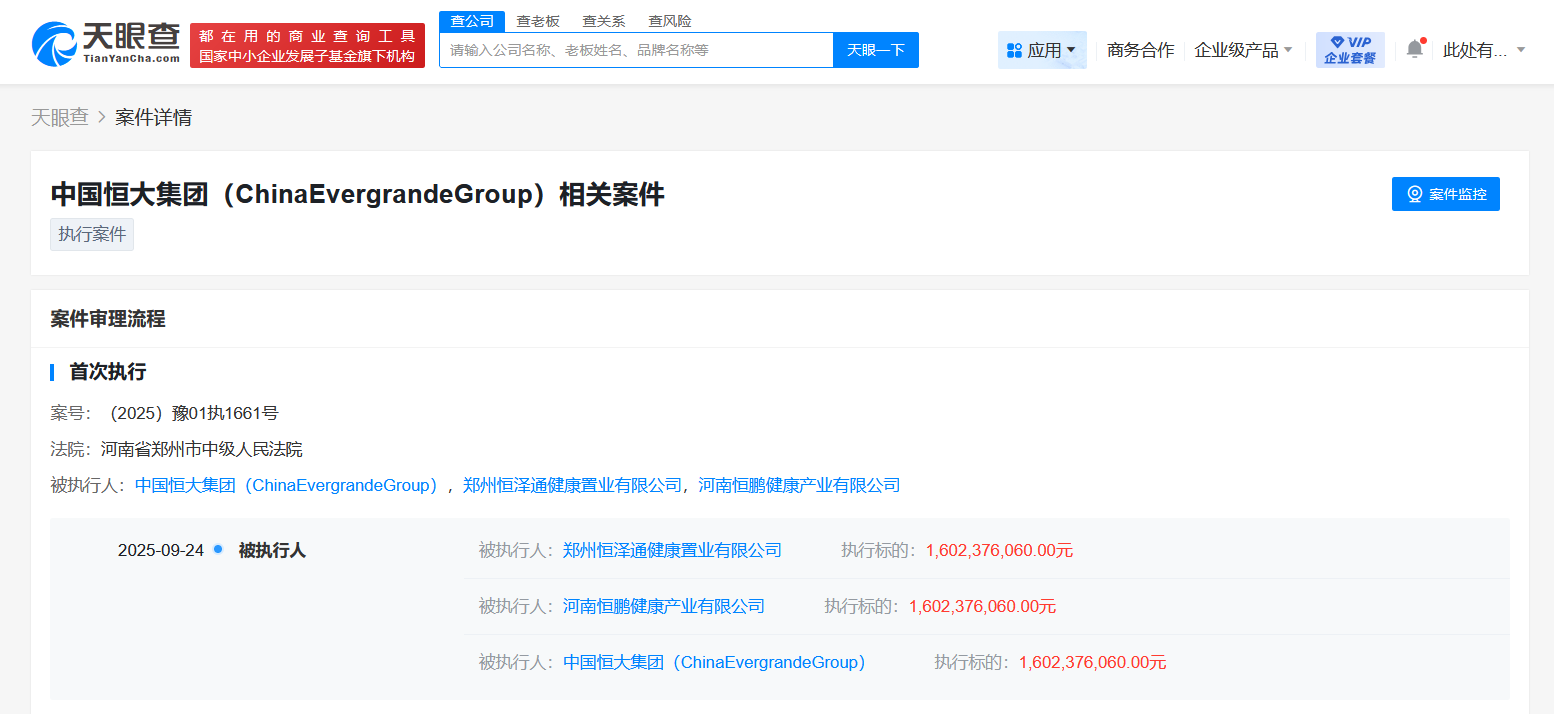This screenshot has height=714, width=1554.
Task: Click the 案件监控 button
Action: (1446, 194)
